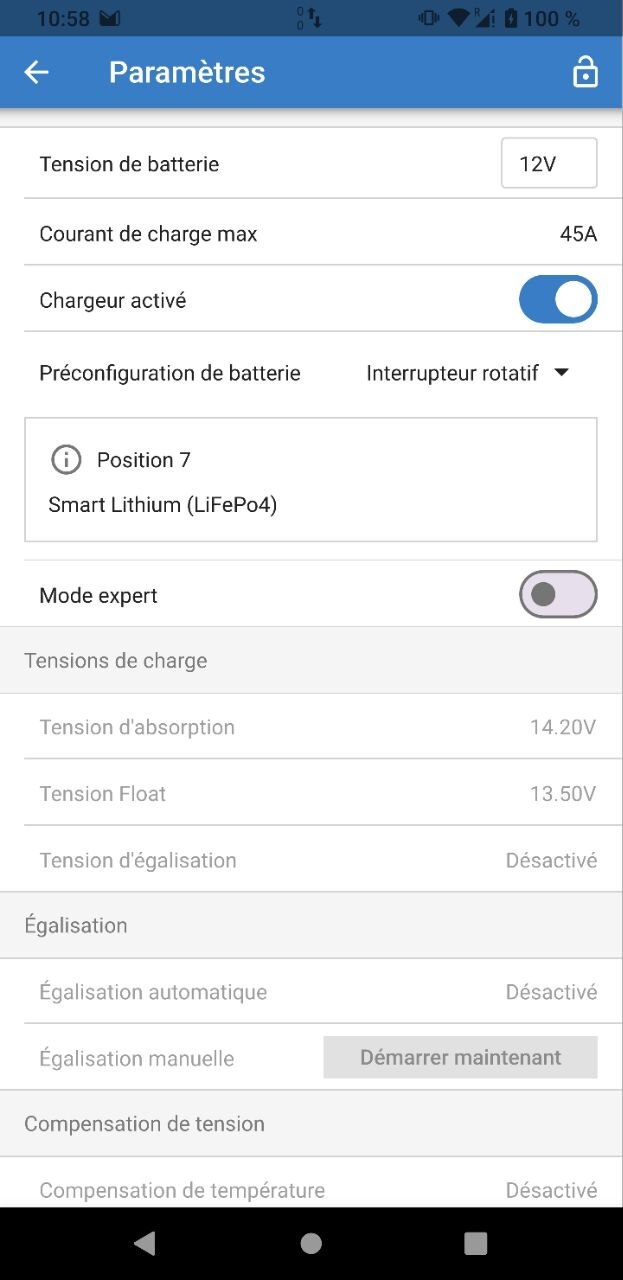Tap the Tension d'égalisation row

coord(311,860)
